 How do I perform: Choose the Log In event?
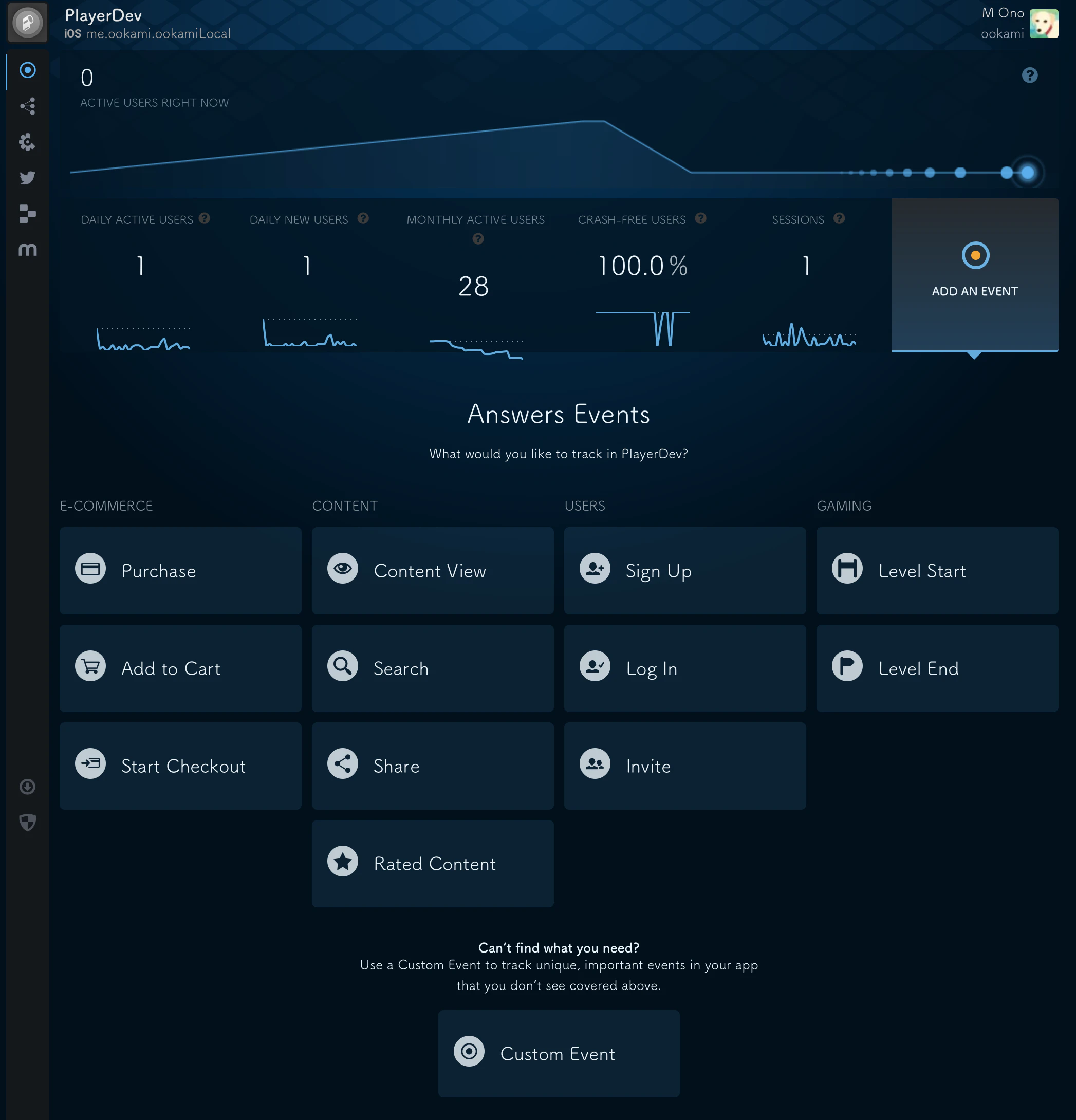coord(685,668)
